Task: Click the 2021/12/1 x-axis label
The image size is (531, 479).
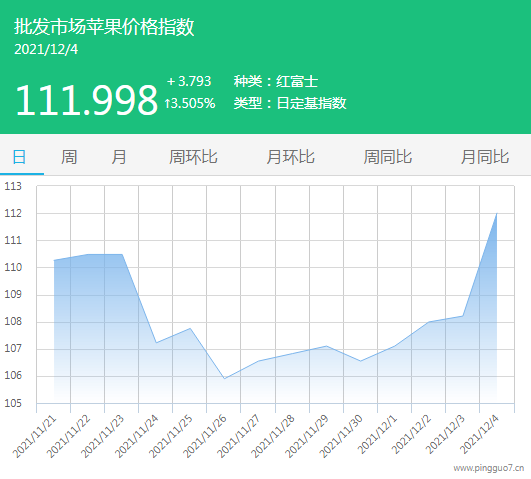Action: pyautogui.click(x=377, y=435)
